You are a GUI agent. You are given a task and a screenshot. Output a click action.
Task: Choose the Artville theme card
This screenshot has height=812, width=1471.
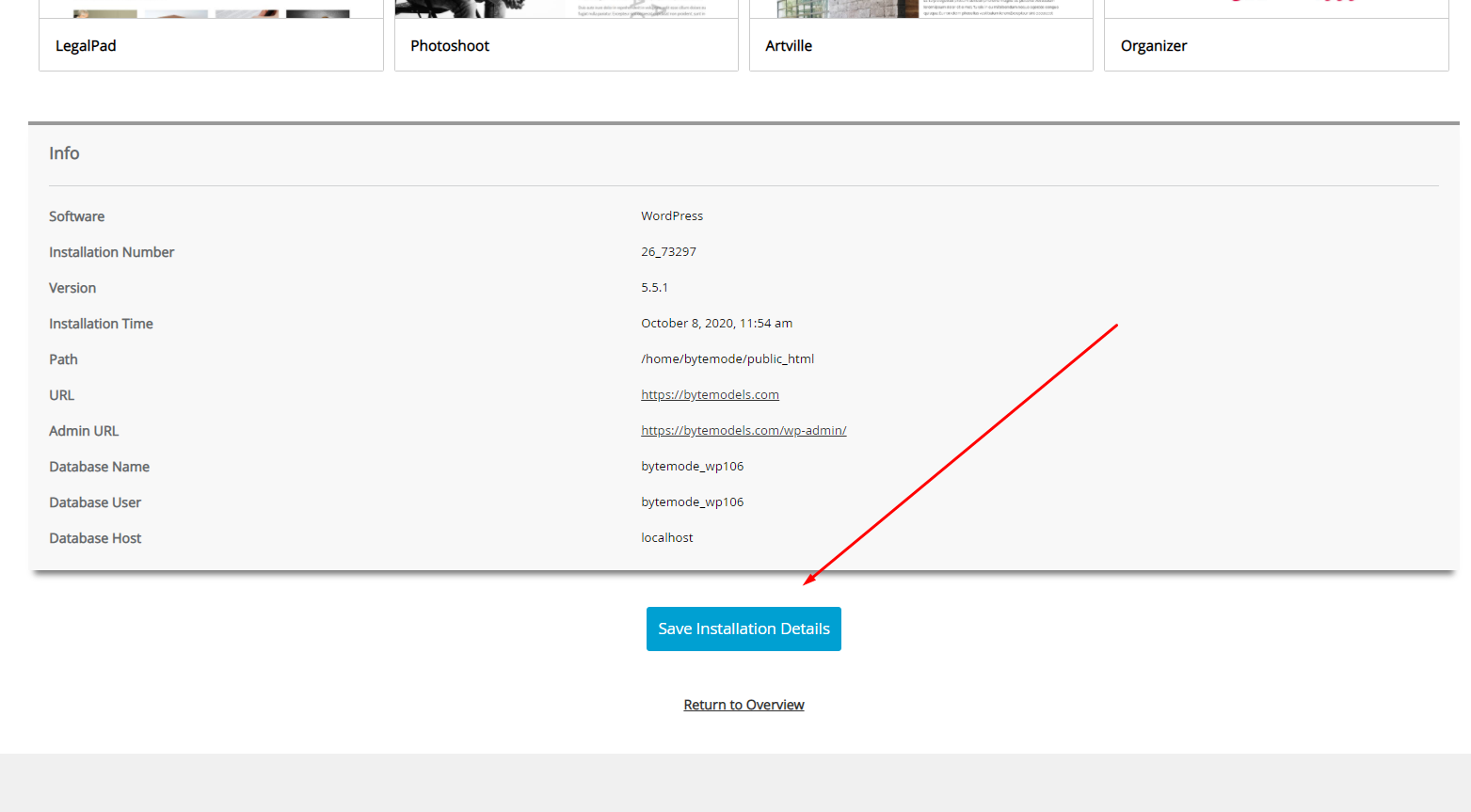(920, 44)
